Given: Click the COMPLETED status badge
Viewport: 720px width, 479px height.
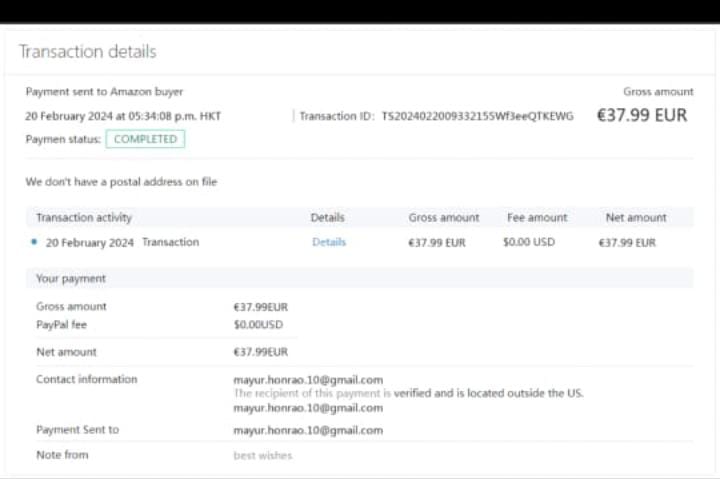Looking at the screenshot, I should [x=145, y=140].
